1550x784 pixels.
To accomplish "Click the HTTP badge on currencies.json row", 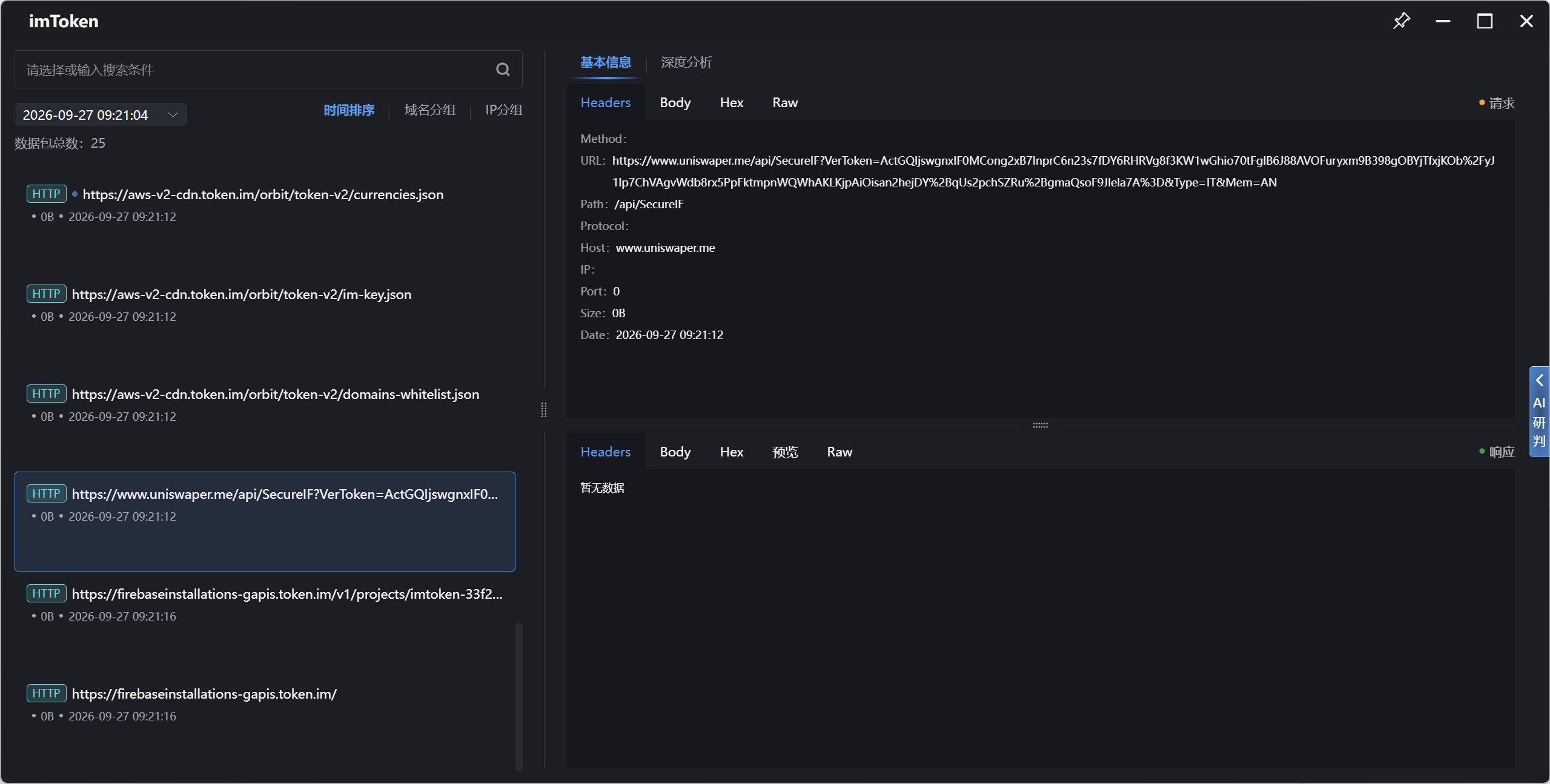I will point(46,194).
